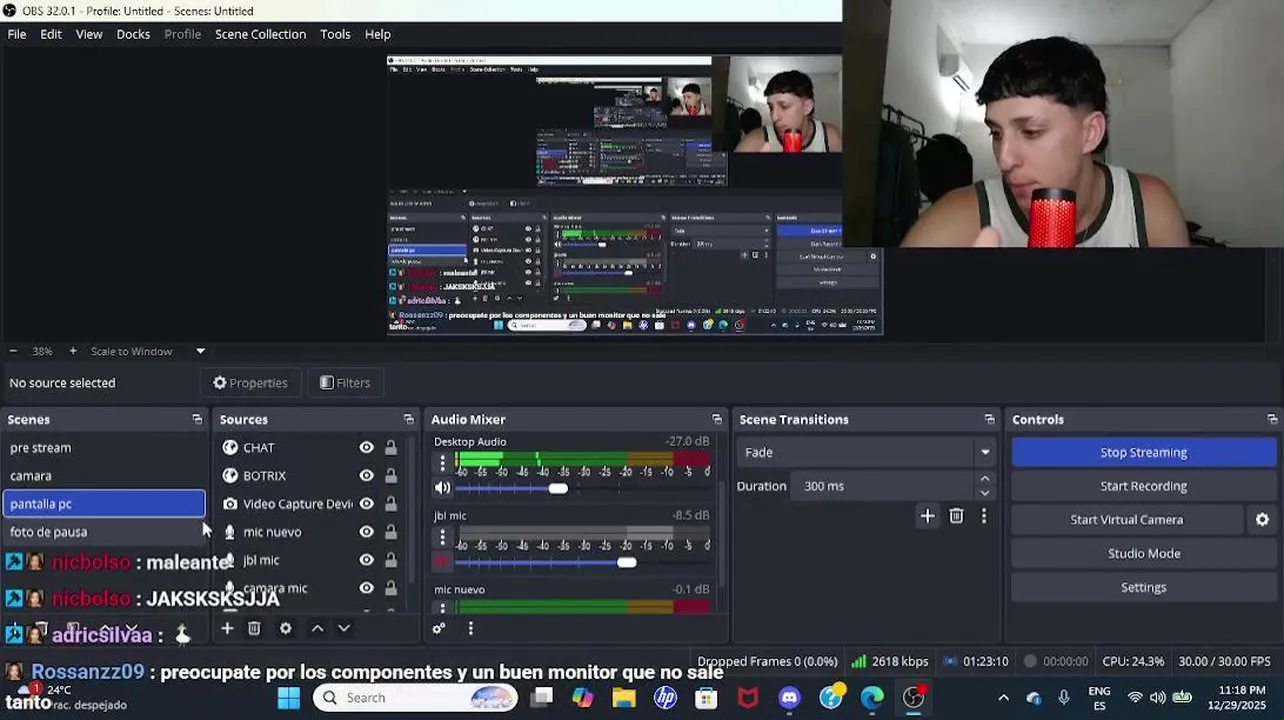This screenshot has height=720, width=1284.
Task: Hide the CHAT source with eye icon
Action: [x=366, y=447]
